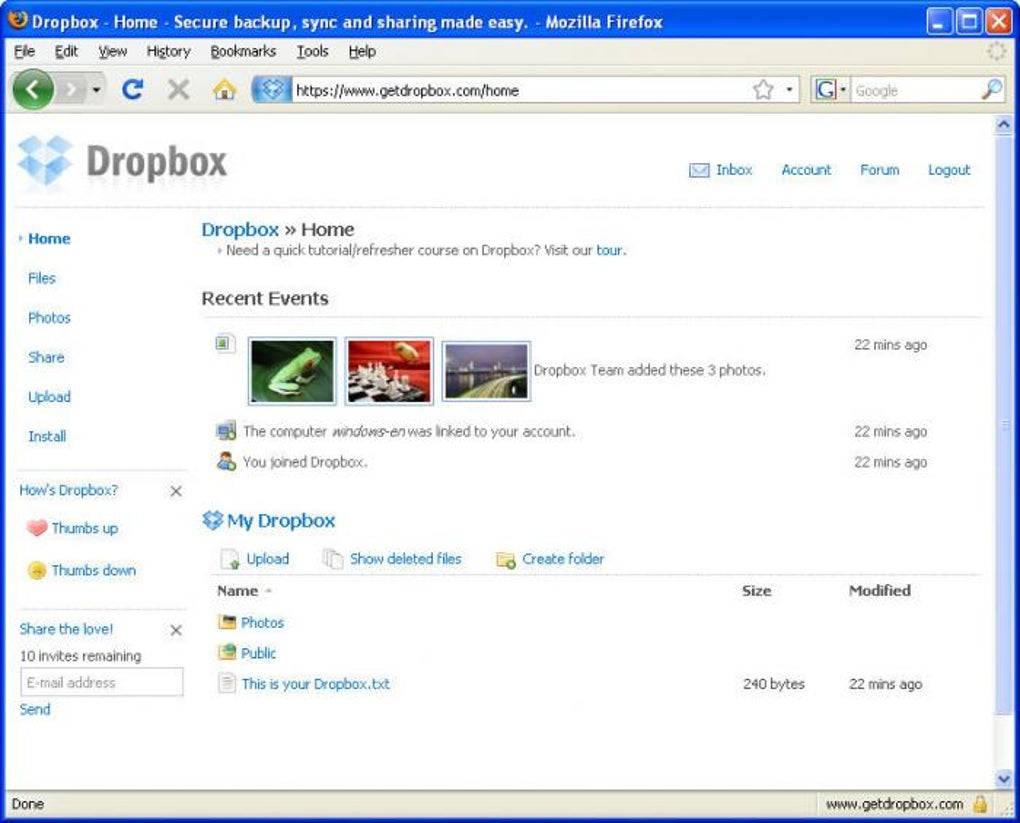Click the Dropbox breadcrumb link
This screenshot has height=823, width=1020.
click(x=240, y=230)
